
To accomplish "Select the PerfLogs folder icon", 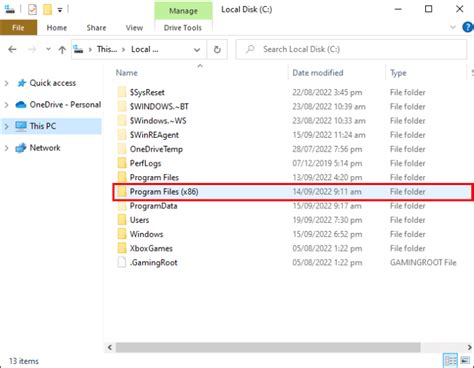I will click(122, 163).
